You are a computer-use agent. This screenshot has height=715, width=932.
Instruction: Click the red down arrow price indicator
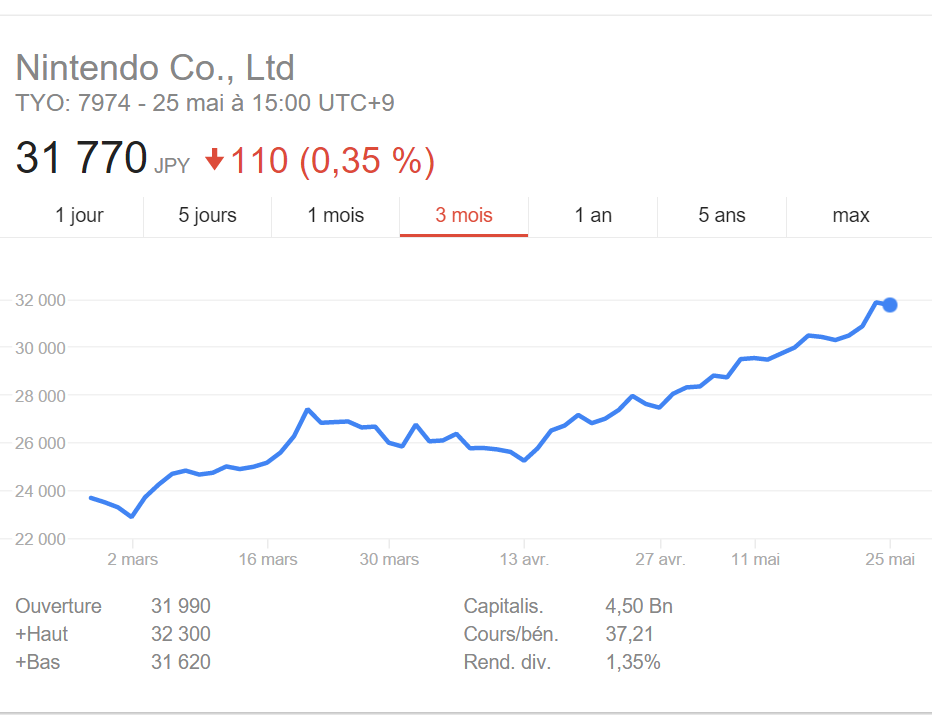214,160
